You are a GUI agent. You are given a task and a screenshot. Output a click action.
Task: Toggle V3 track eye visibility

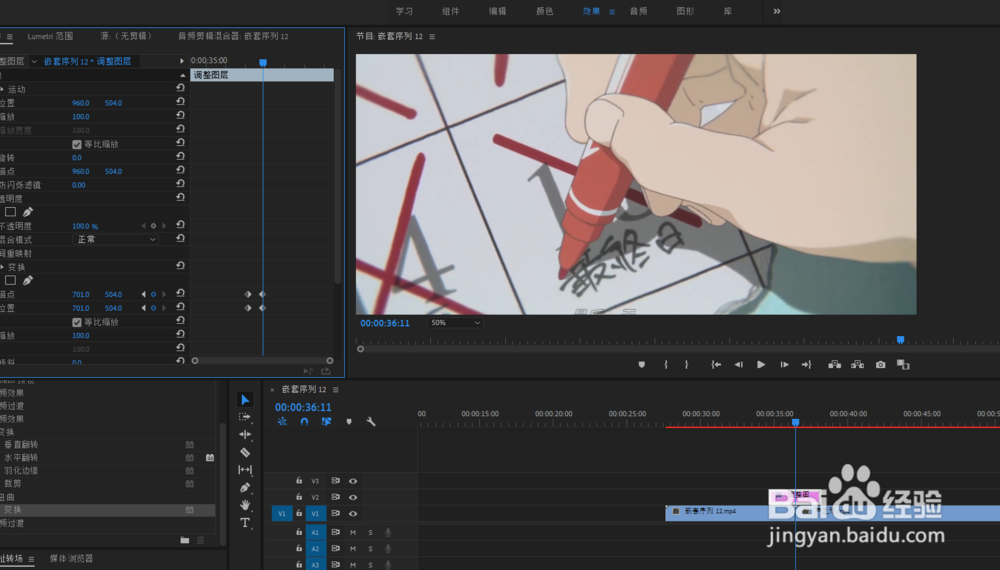353,481
